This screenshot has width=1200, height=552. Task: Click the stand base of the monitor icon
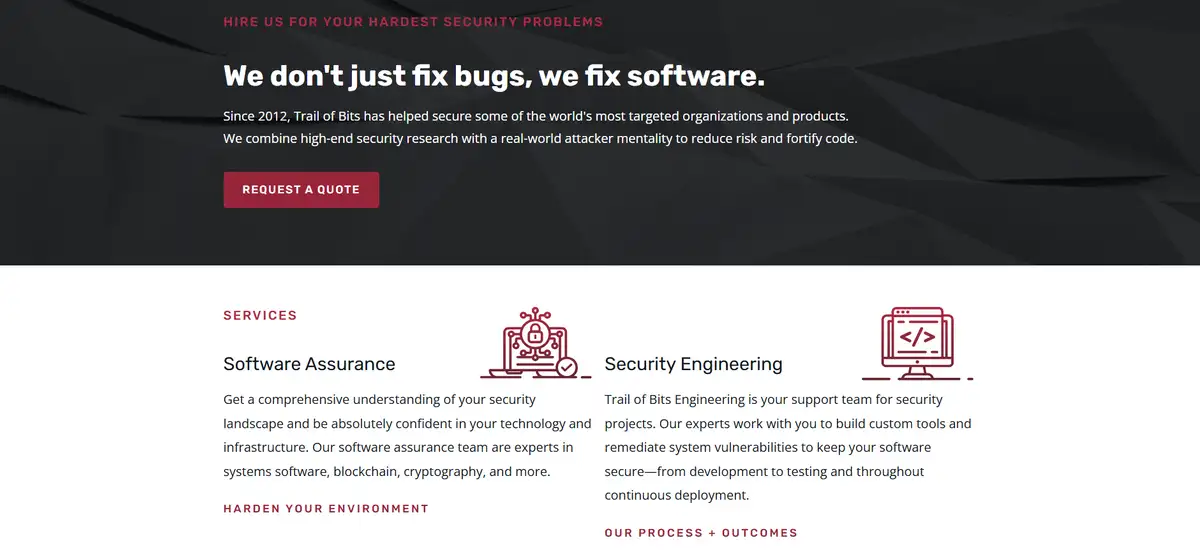click(916, 377)
